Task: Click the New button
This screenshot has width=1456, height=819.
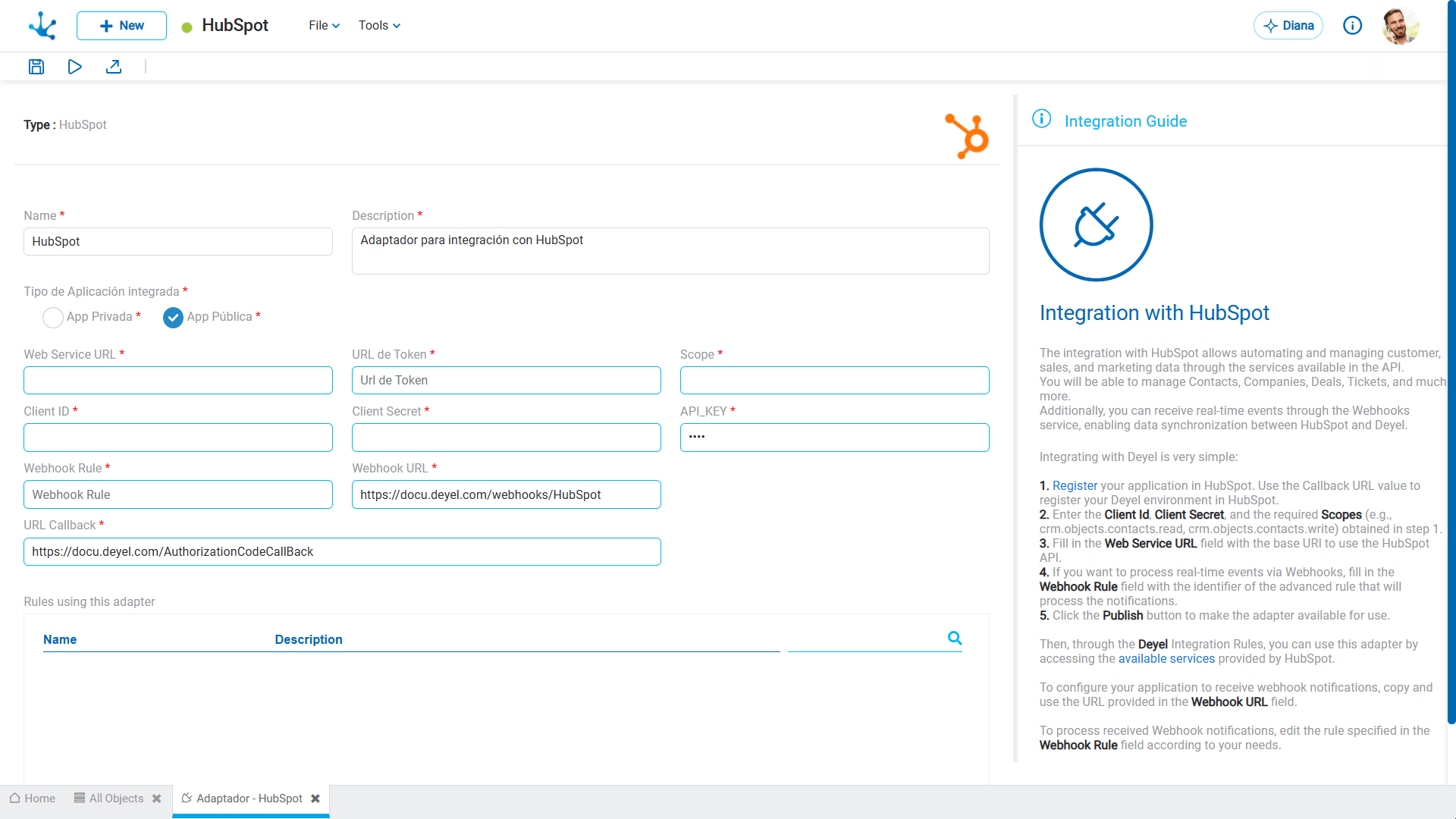Action: (x=121, y=26)
